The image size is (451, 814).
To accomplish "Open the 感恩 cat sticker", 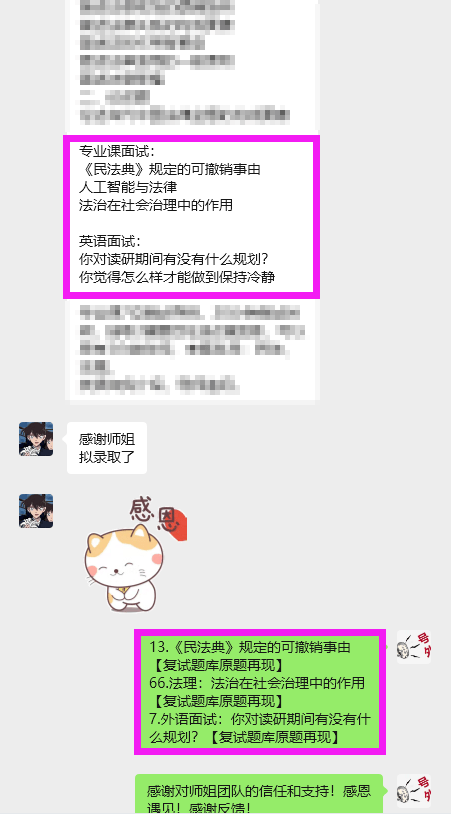I will (135, 554).
